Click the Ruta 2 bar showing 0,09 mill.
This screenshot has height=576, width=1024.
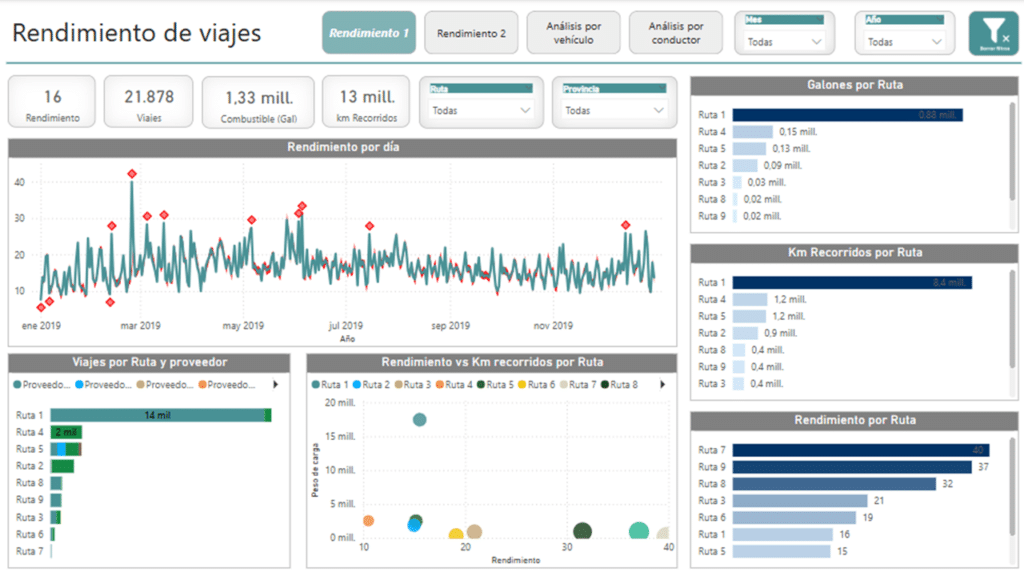744,166
